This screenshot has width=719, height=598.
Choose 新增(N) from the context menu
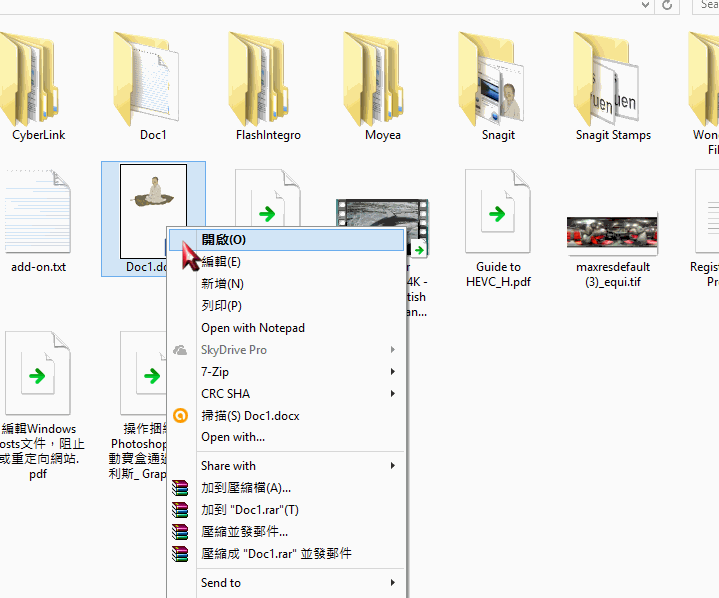tap(287, 284)
